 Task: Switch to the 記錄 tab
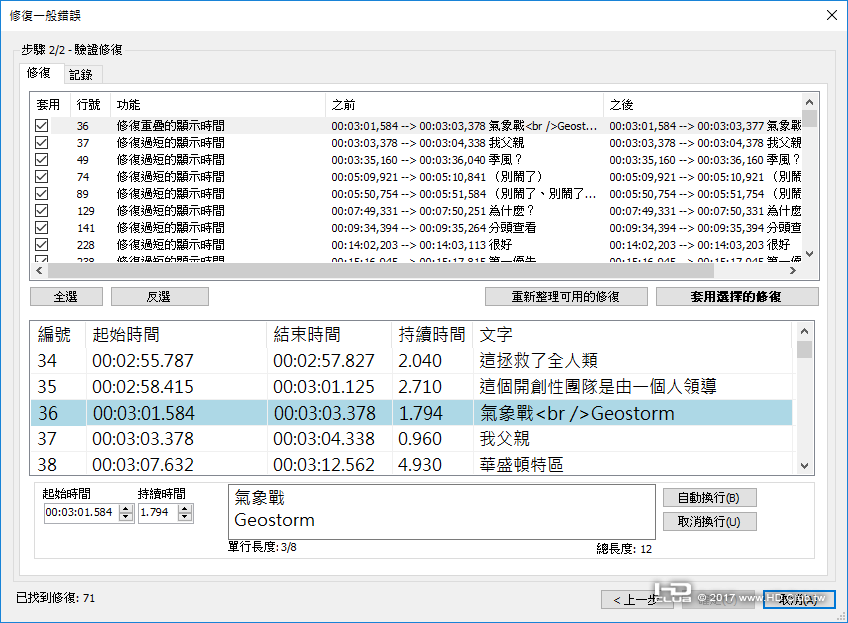[x=81, y=75]
